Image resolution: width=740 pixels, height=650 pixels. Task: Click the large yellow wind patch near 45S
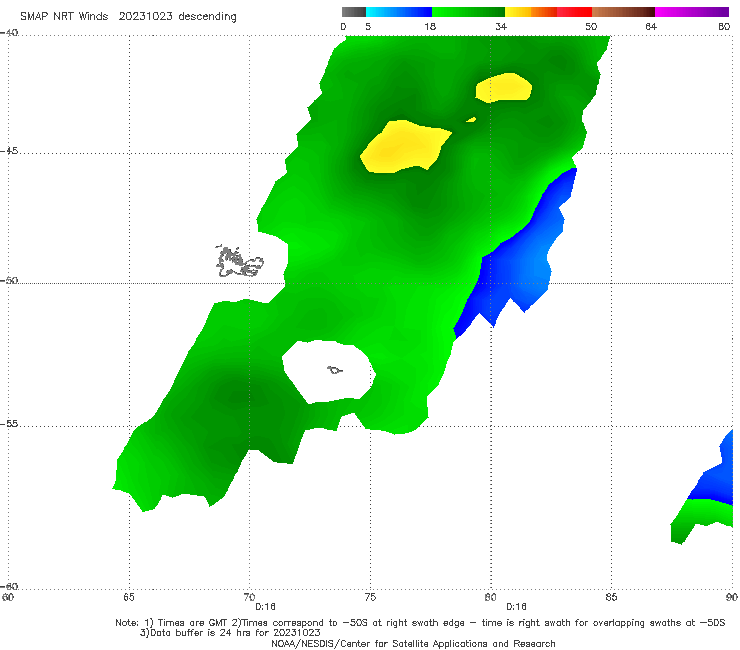click(404, 146)
